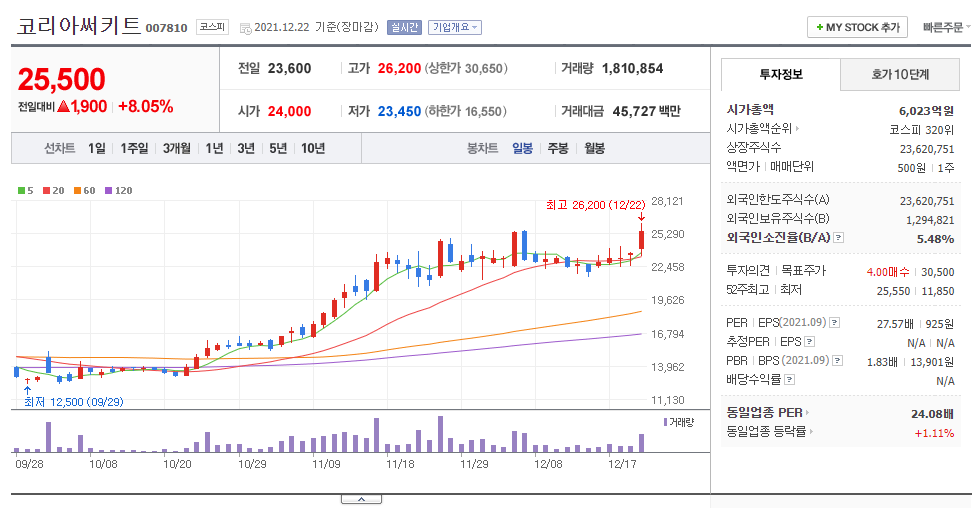
Task: Click the help icon next to PER EPS(2021.09)
Action: pos(835,323)
